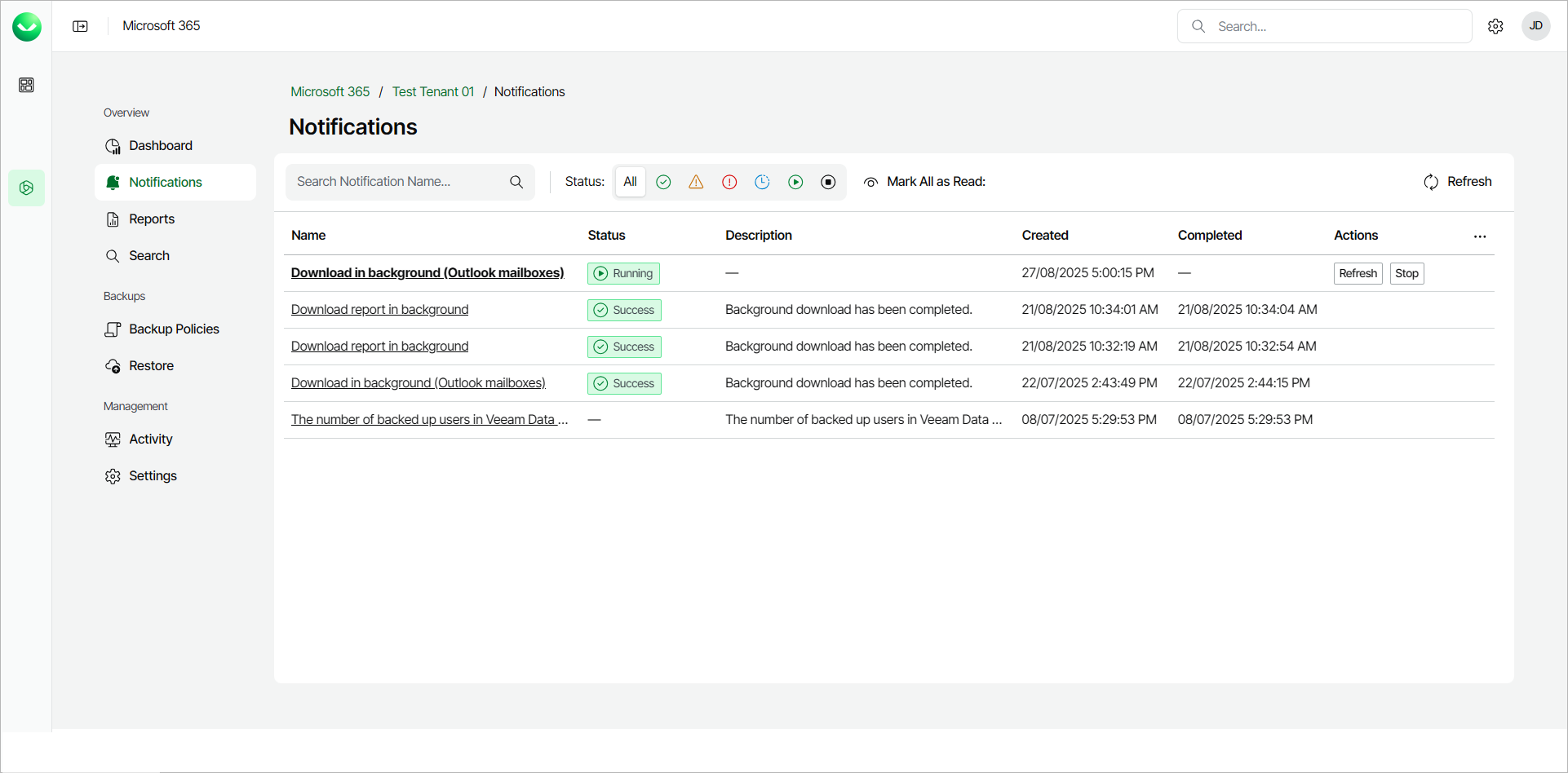The height and width of the screenshot is (773, 1568).
Task: Filter notifications by Pending clock status icon
Action: pos(762,182)
